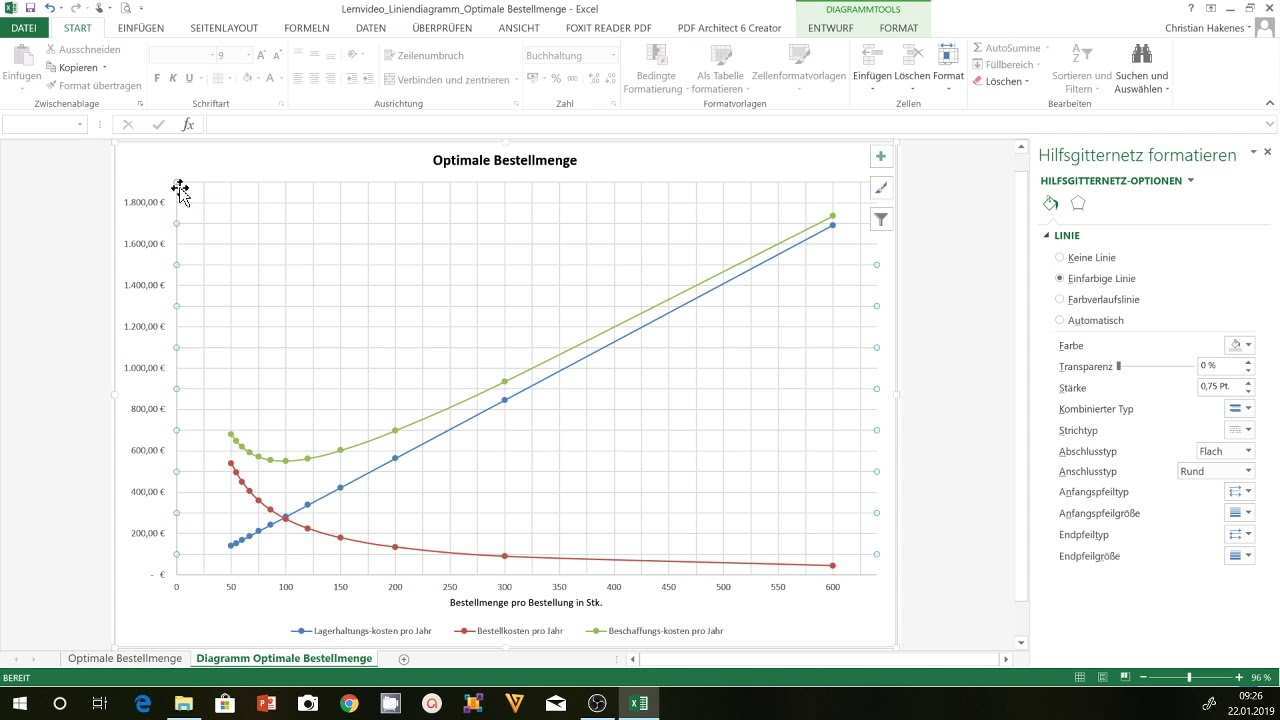
Task: Open the Chart Styles brush icon
Action: coord(880,188)
